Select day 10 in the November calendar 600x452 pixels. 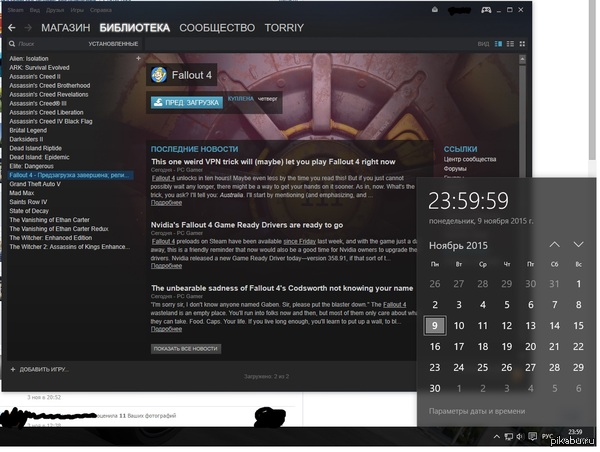[x=459, y=326]
